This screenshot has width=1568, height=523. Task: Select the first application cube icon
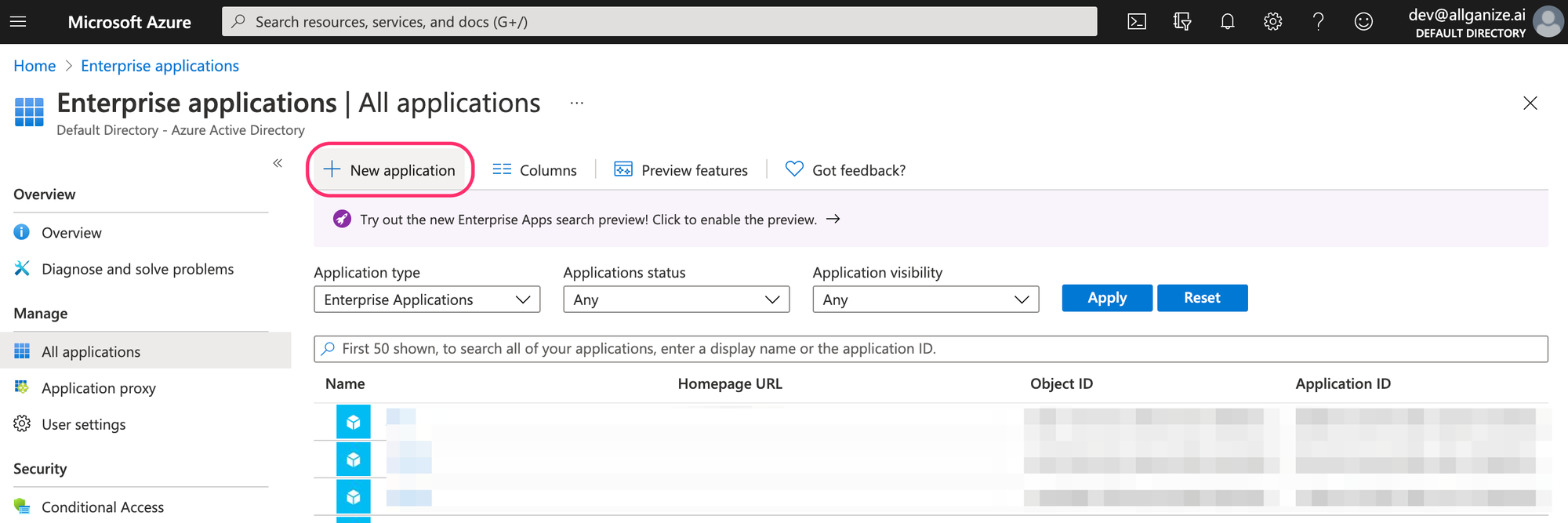point(354,422)
